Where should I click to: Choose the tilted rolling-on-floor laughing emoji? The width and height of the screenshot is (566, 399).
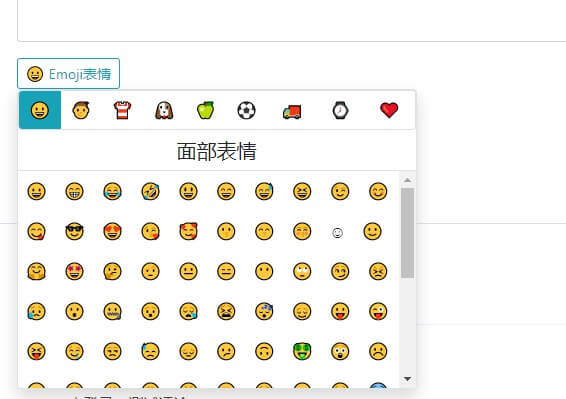pyautogui.click(x=151, y=191)
